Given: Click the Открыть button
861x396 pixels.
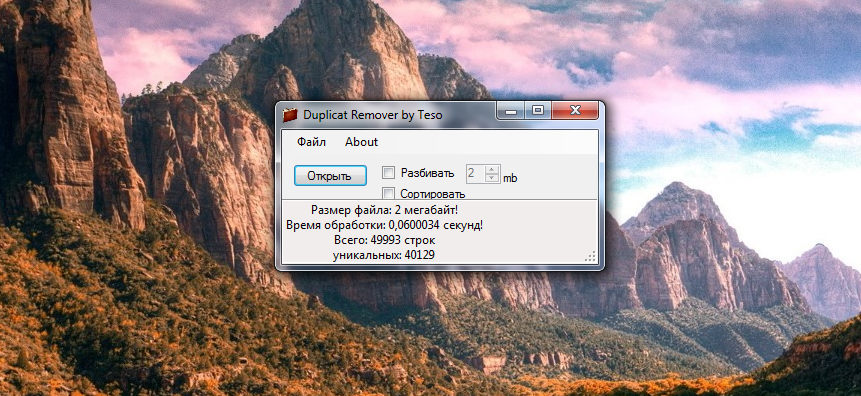Looking at the screenshot, I should (330, 176).
